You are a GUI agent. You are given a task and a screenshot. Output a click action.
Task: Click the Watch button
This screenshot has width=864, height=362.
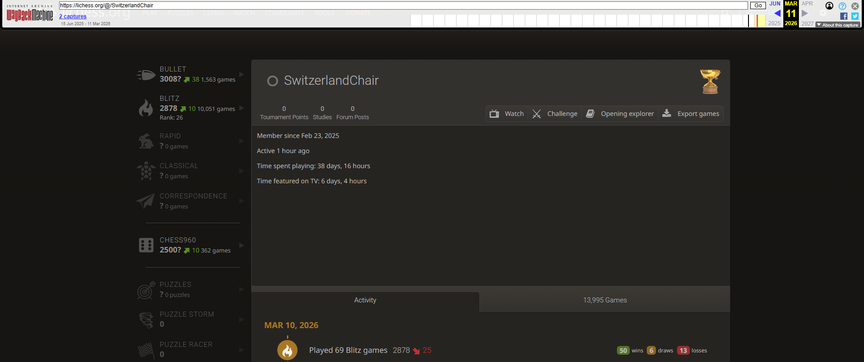pos(507,114)
